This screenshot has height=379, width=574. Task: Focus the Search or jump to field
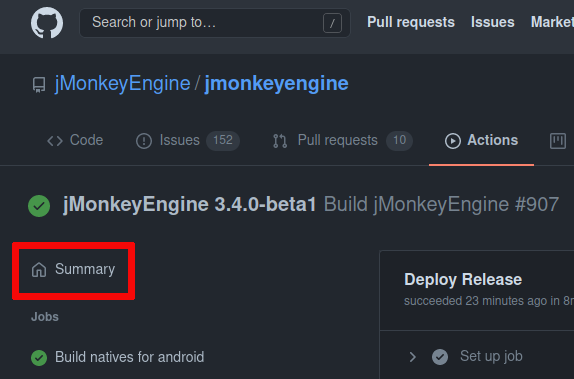215,23
